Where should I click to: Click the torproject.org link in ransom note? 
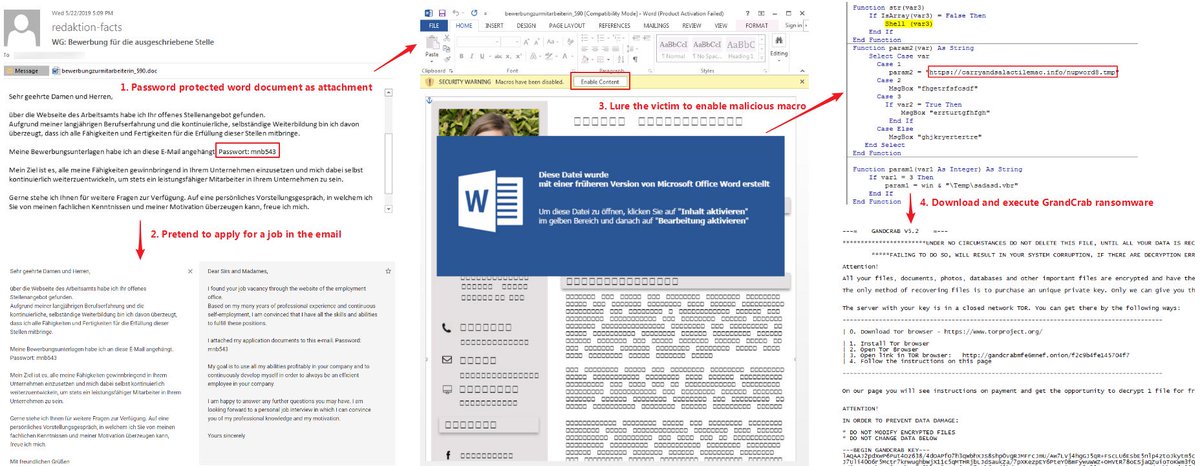pos(993,332)
